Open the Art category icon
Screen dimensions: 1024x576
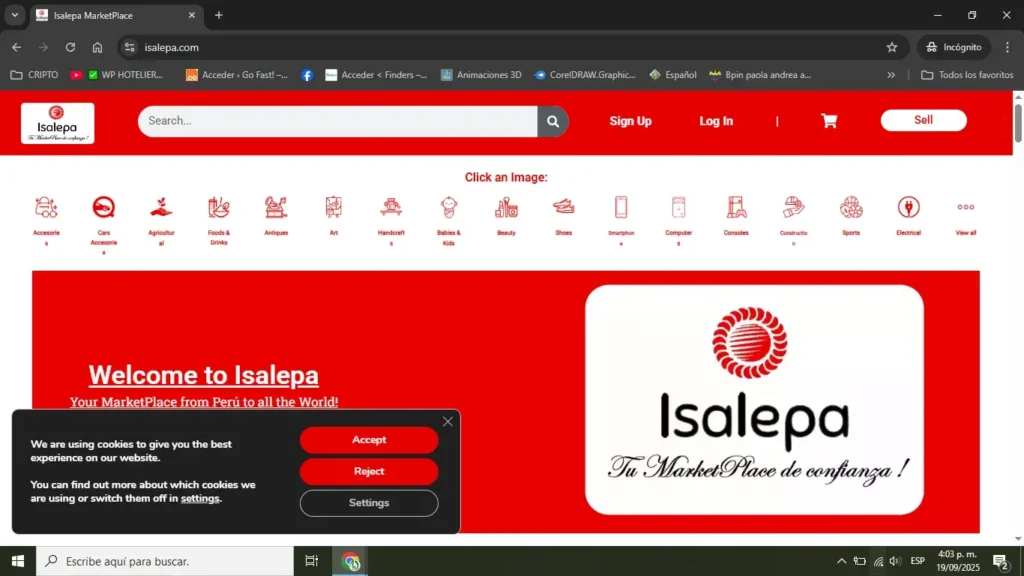click(334, 208)
